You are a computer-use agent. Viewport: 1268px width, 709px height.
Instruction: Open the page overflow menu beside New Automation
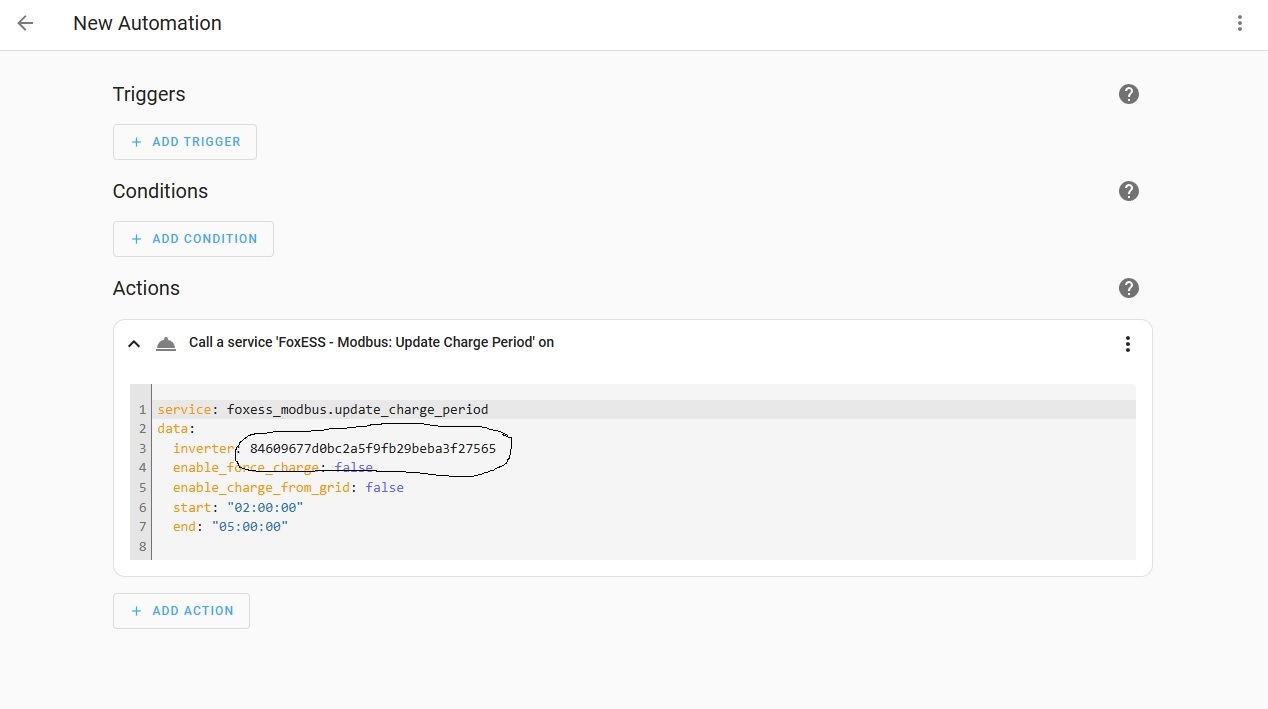(x=1239, y=23)
